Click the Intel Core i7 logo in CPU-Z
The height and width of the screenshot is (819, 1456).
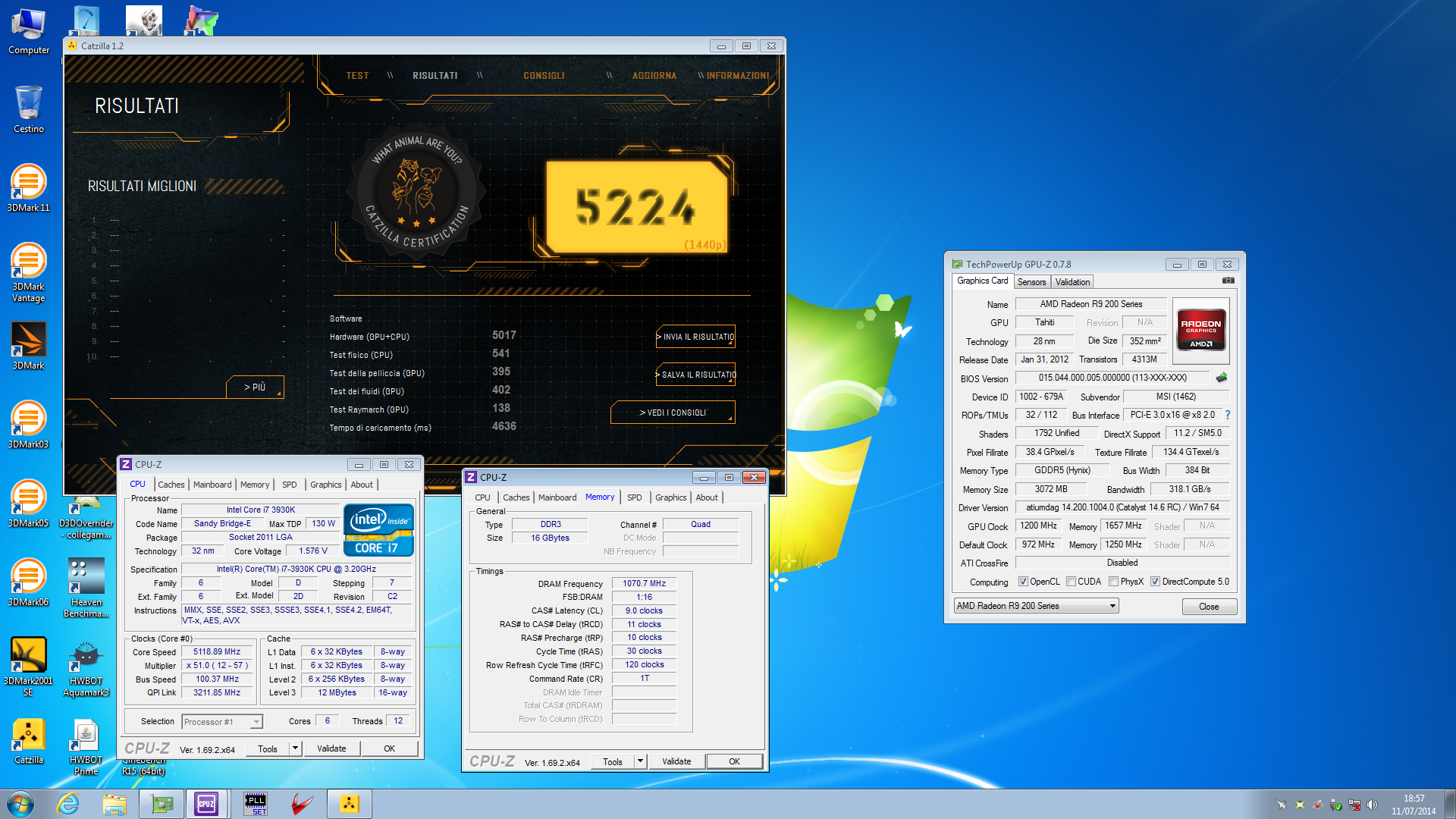[378, 529]
